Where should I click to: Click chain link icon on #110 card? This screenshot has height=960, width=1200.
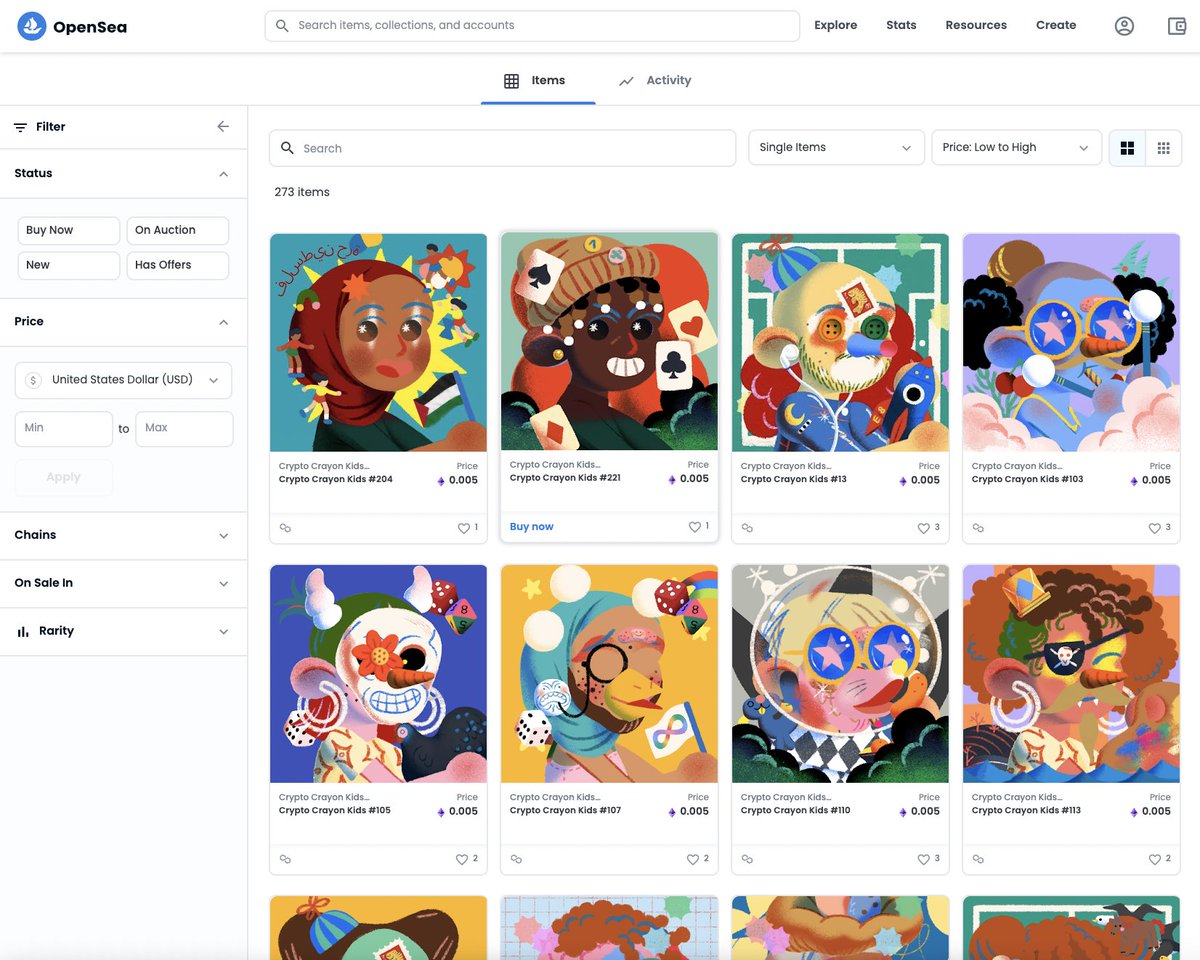(747, 859)
